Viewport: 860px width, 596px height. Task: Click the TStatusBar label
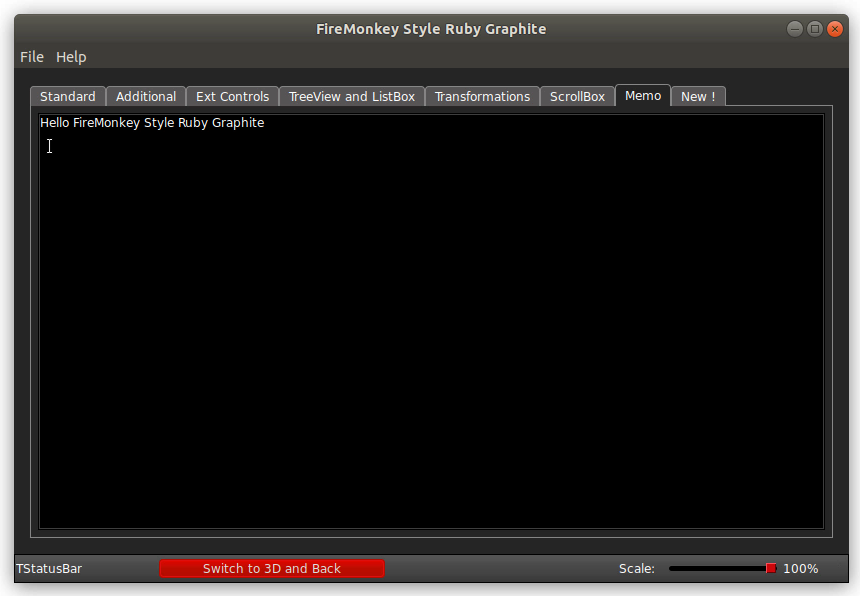[x=49, y=569]
